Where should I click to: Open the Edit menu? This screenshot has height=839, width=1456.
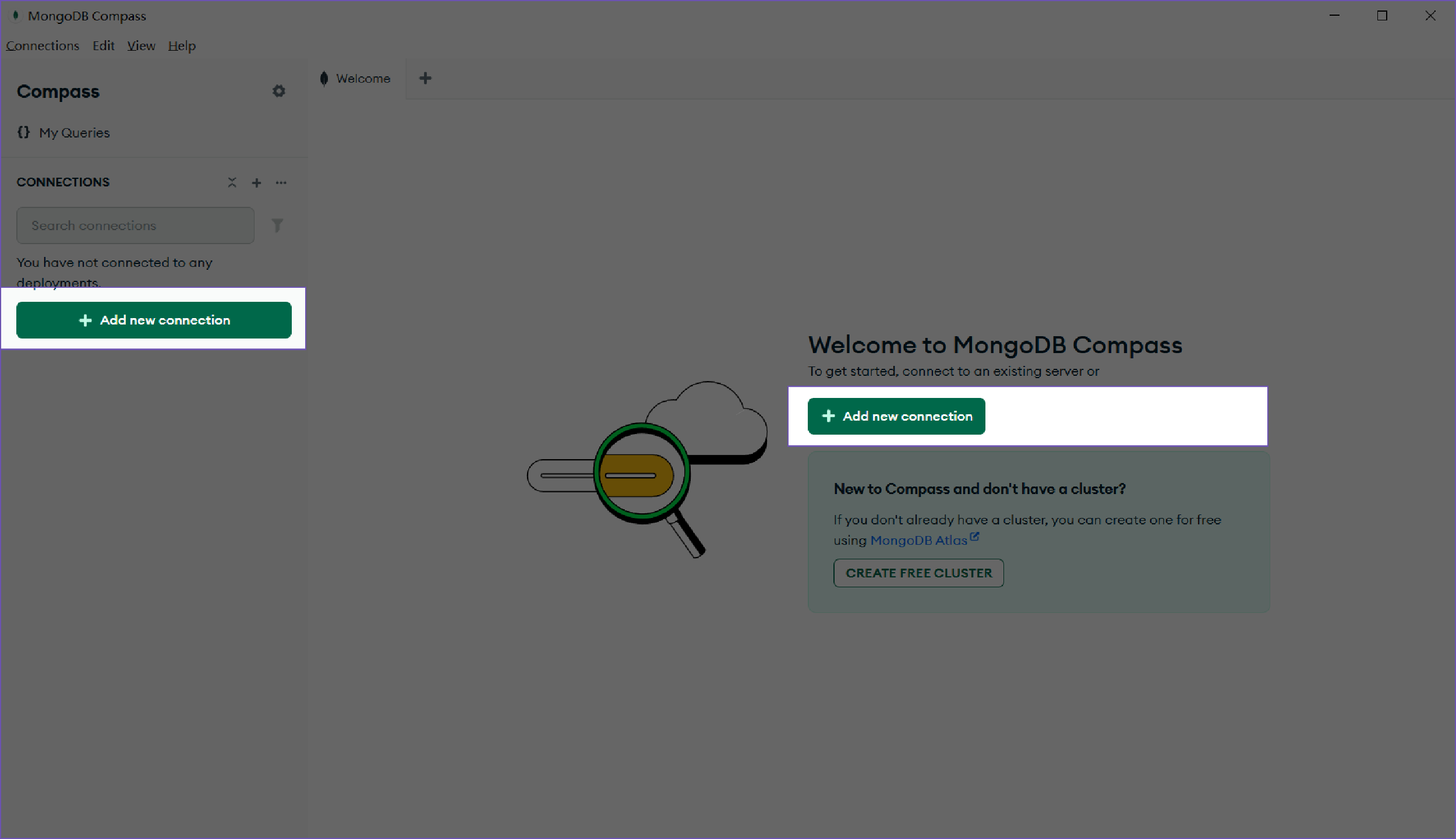click(104, 45)
